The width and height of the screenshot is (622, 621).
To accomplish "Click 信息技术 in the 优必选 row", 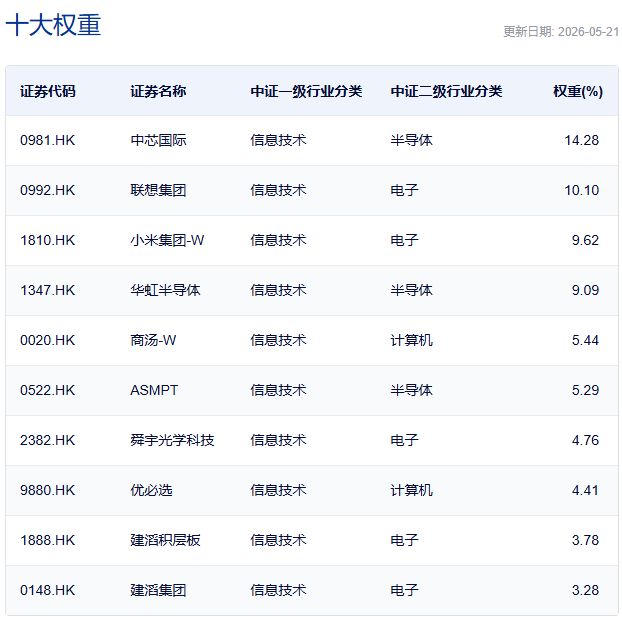I will (278, 490).
